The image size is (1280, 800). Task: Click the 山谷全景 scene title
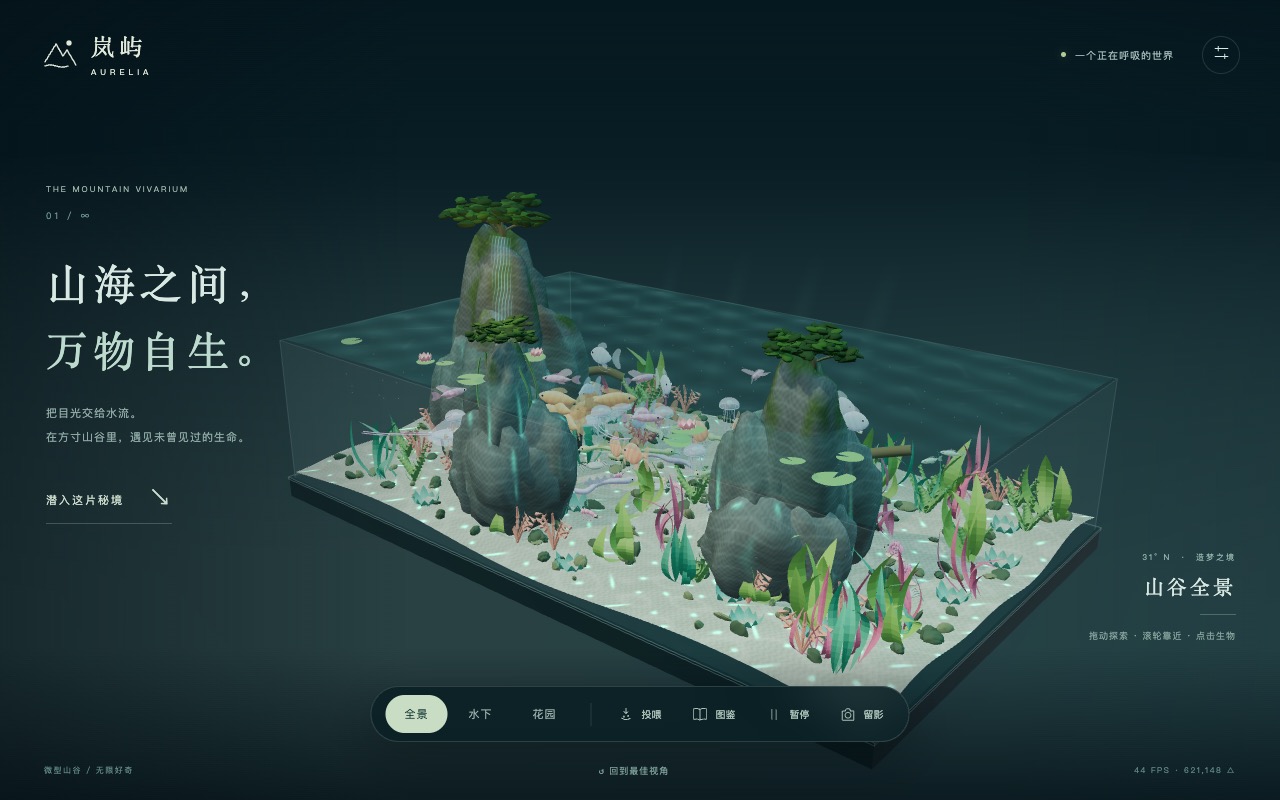[x=1190, y=587]
